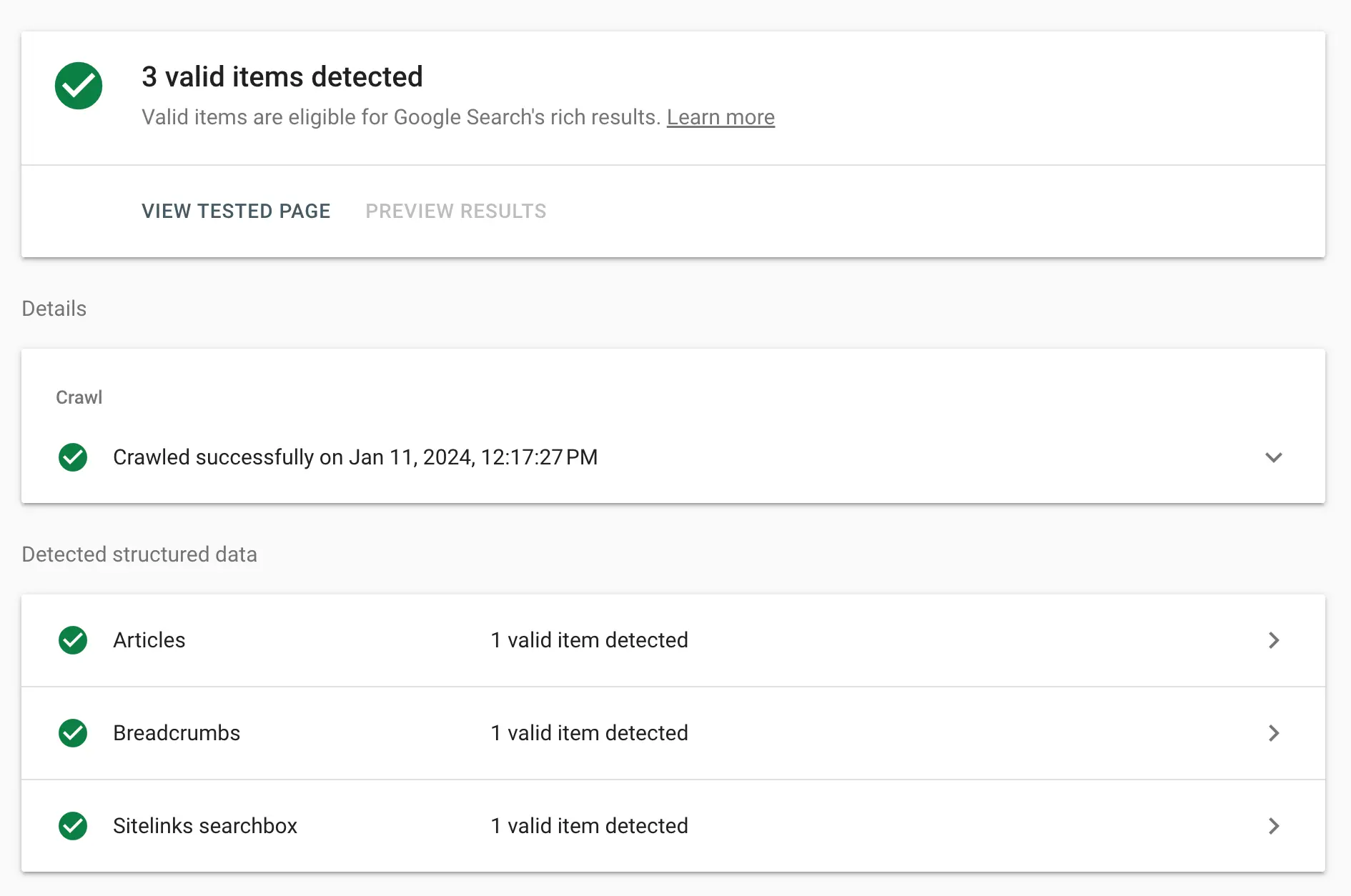
Task: Open Breadcrumbs details with the right chevron
Action: 1273,733
